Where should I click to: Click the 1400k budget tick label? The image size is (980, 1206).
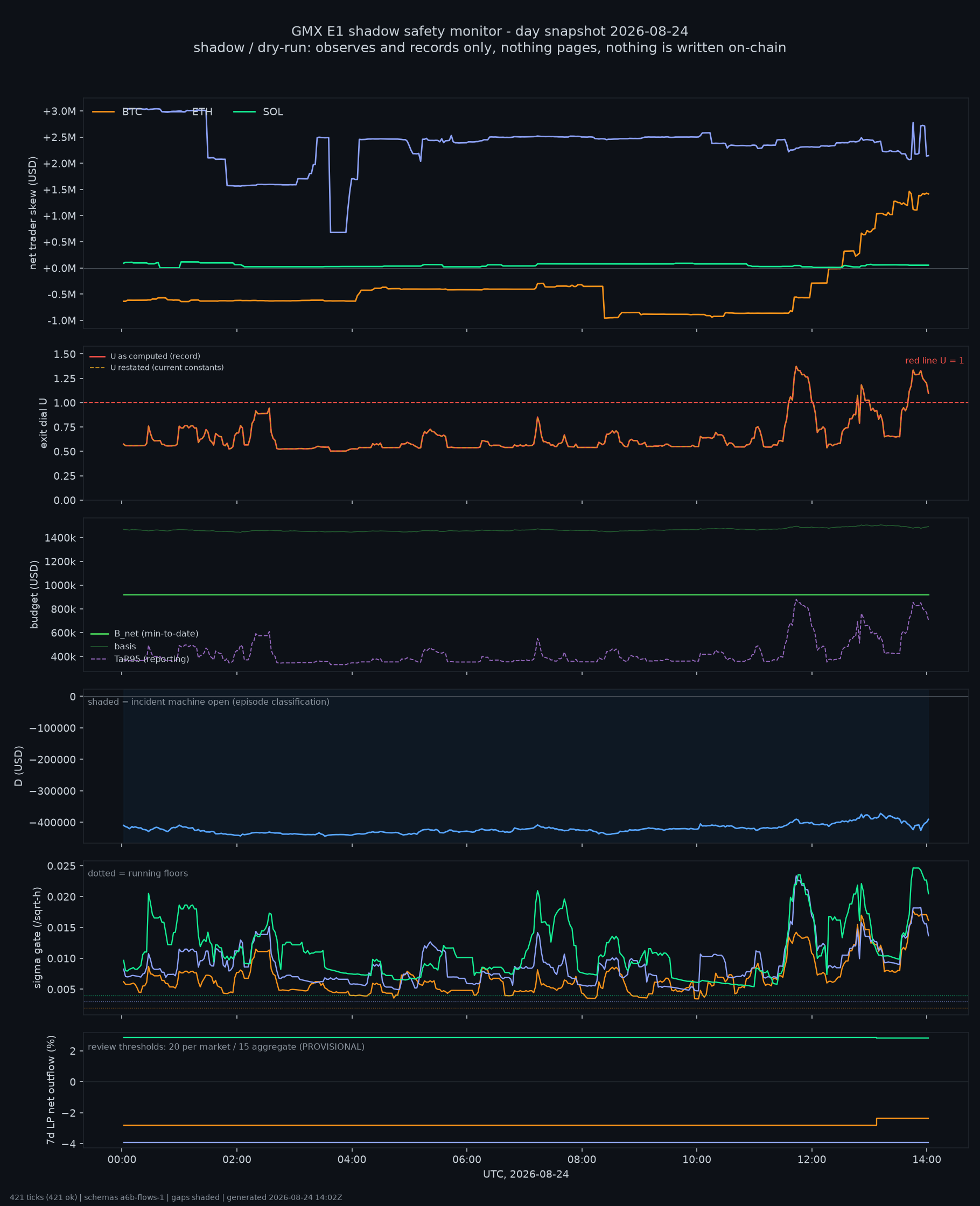click(60, 538)
